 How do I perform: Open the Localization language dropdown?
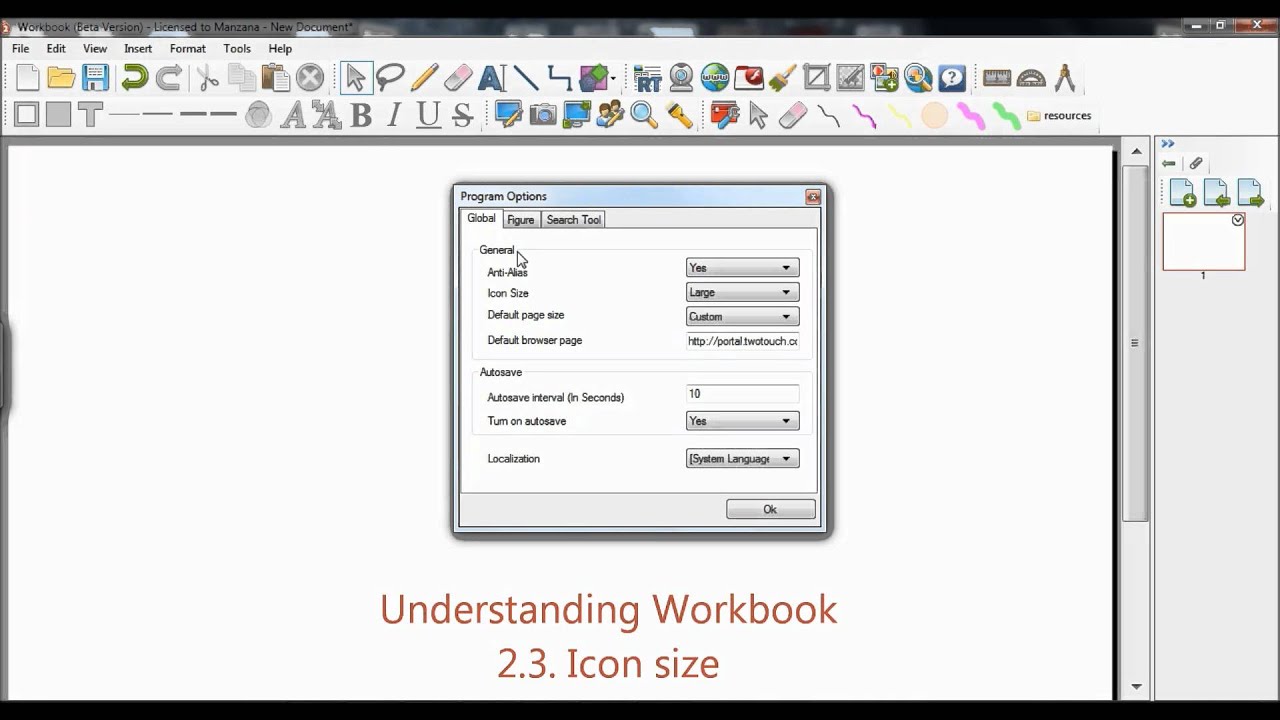click(741, 458)
